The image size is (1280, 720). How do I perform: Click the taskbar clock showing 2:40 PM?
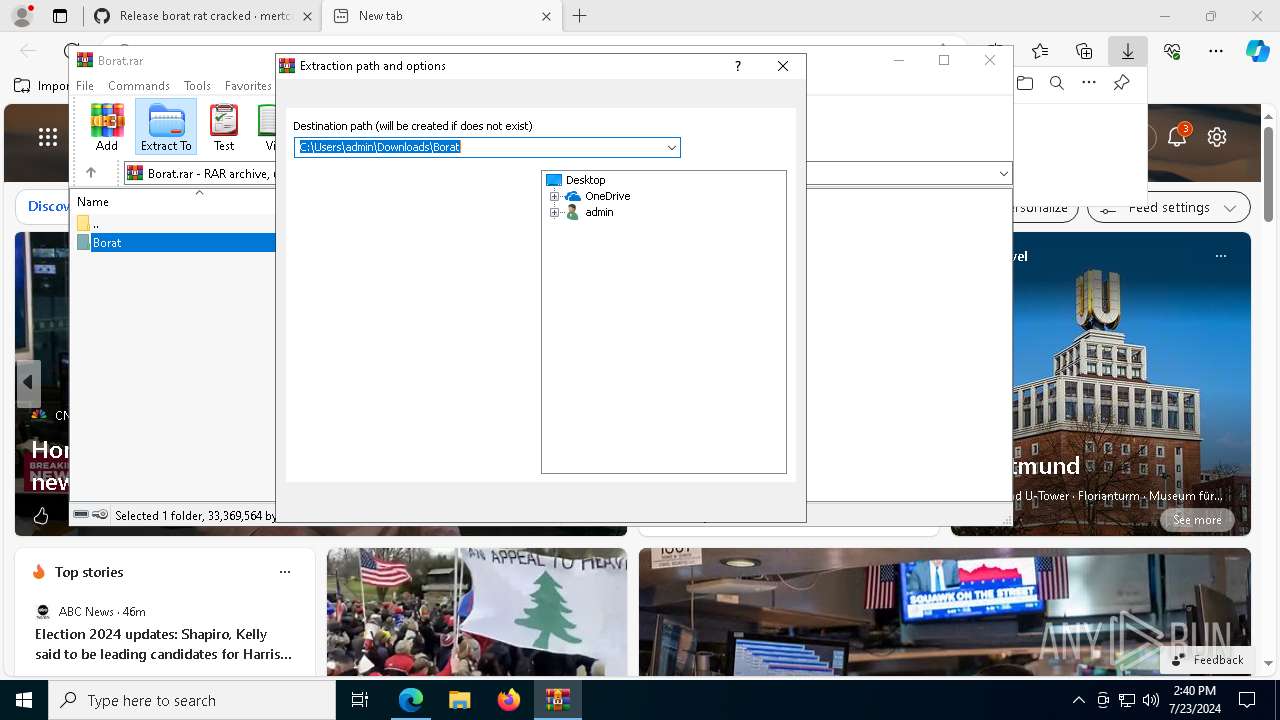click(x=1194, y=700)
